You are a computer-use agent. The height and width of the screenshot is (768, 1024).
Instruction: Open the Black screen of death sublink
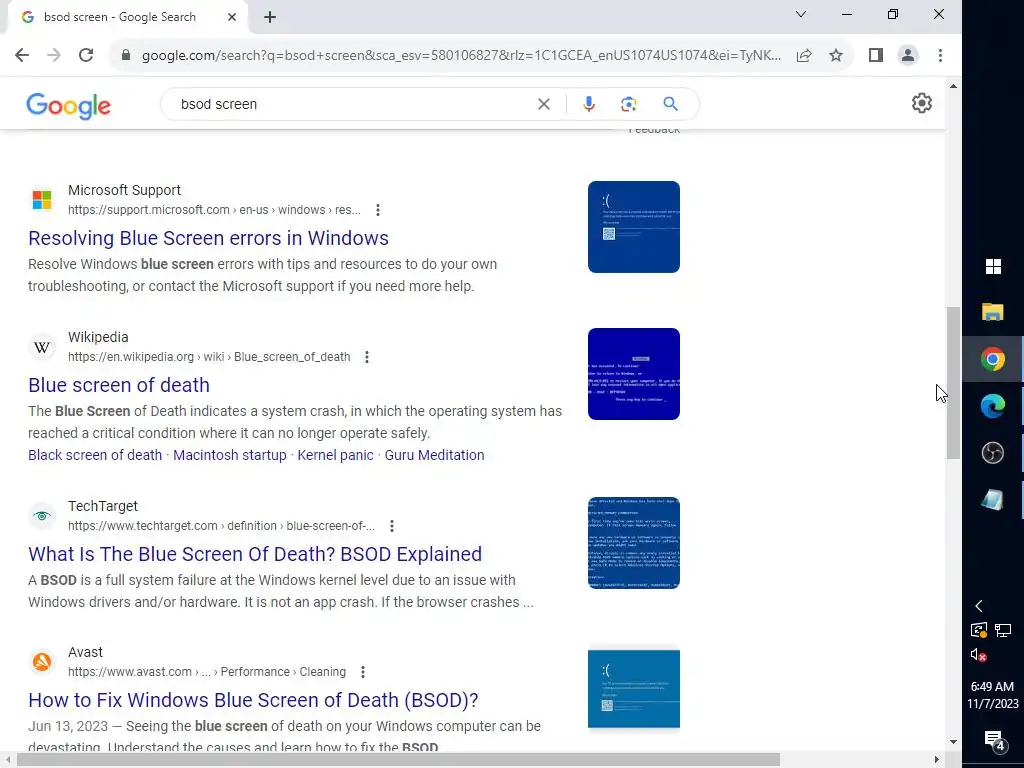click(x=95, y=455)
